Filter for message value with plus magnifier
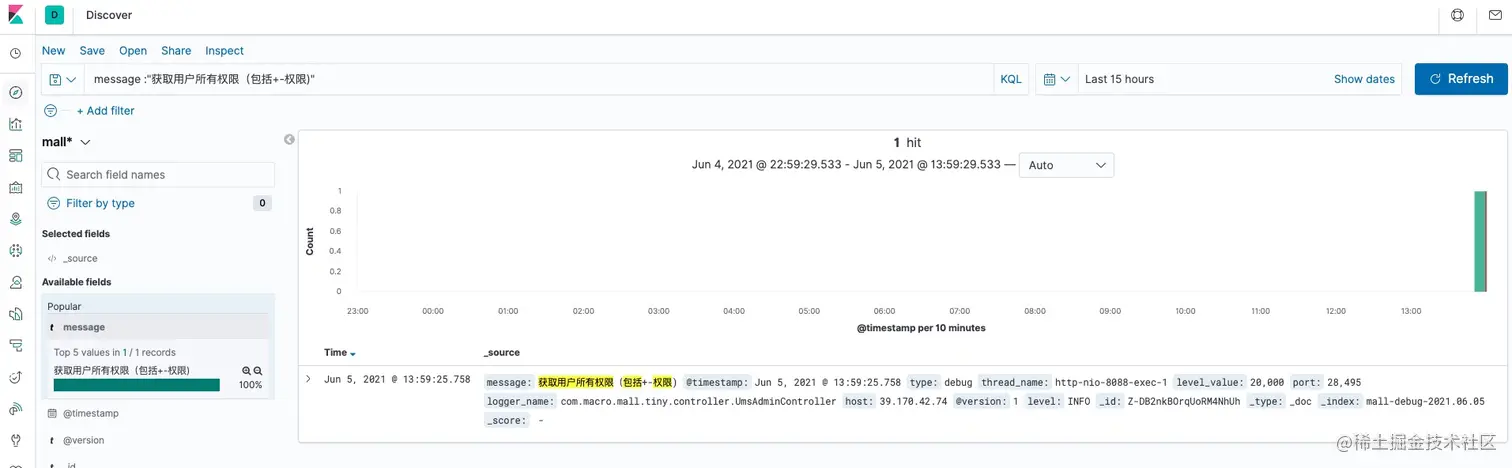Screen dimensions: 1512x468 coord(246,370)
